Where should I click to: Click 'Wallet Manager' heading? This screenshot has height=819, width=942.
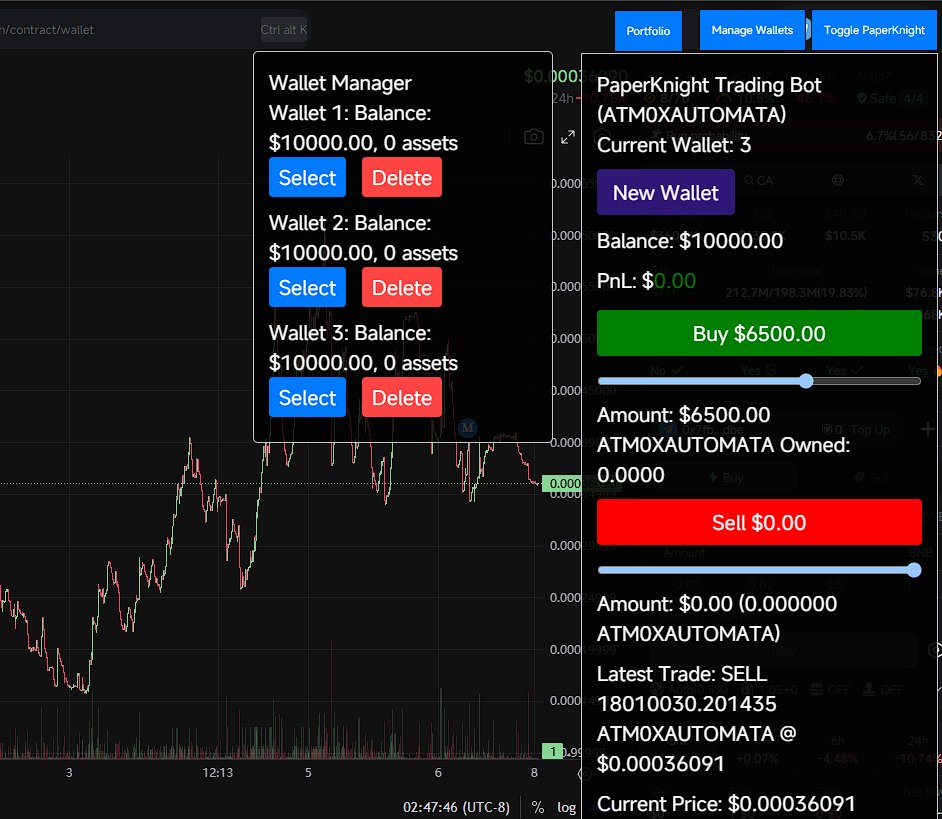coord(340,83)
